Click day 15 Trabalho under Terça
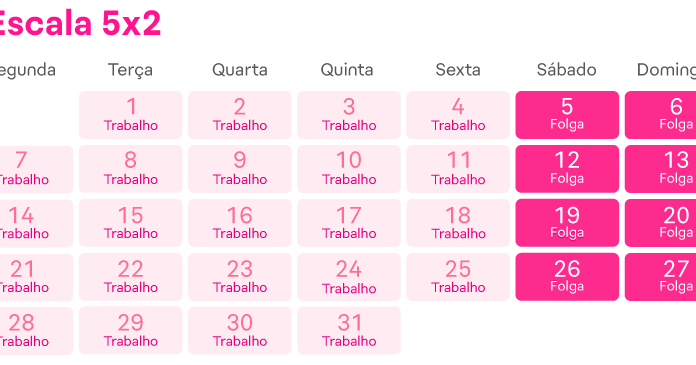 click(130, 223)
